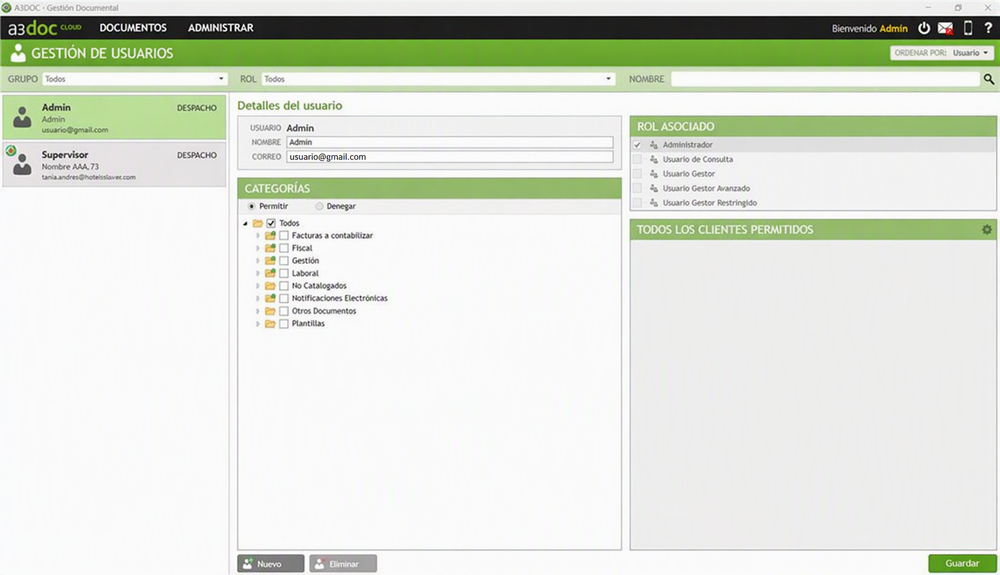Open the ROL filter dropdown
This screenshot has width=1000, height=575.
(438, 79)
